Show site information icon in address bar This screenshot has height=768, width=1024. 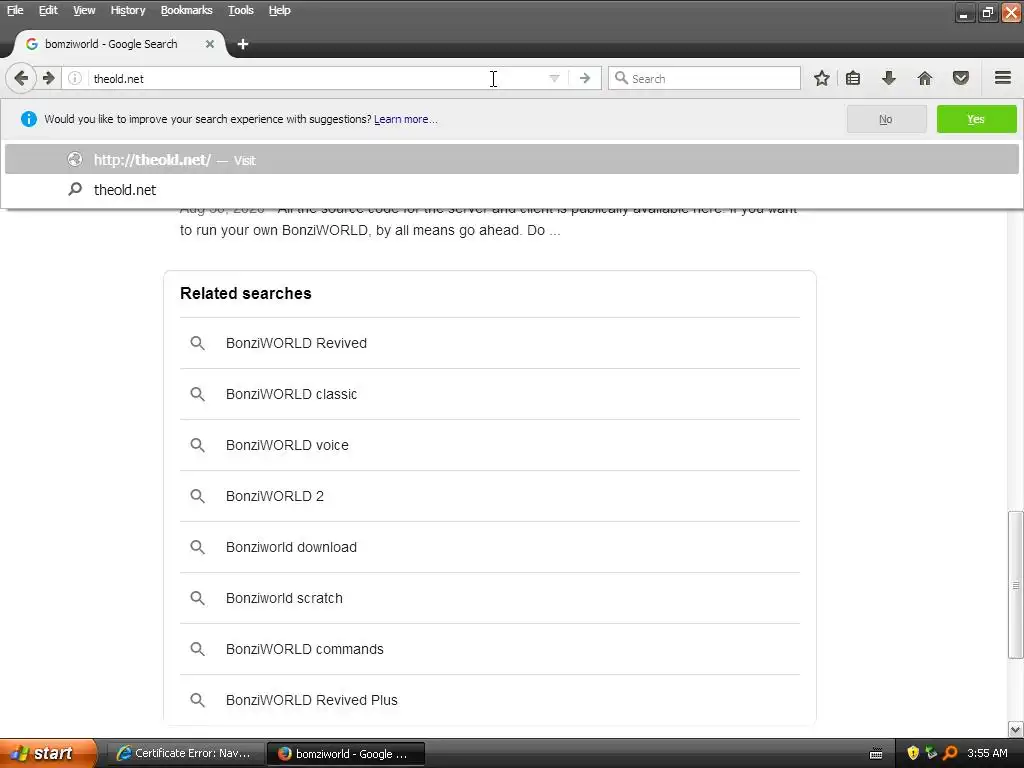tap(75, 78)
